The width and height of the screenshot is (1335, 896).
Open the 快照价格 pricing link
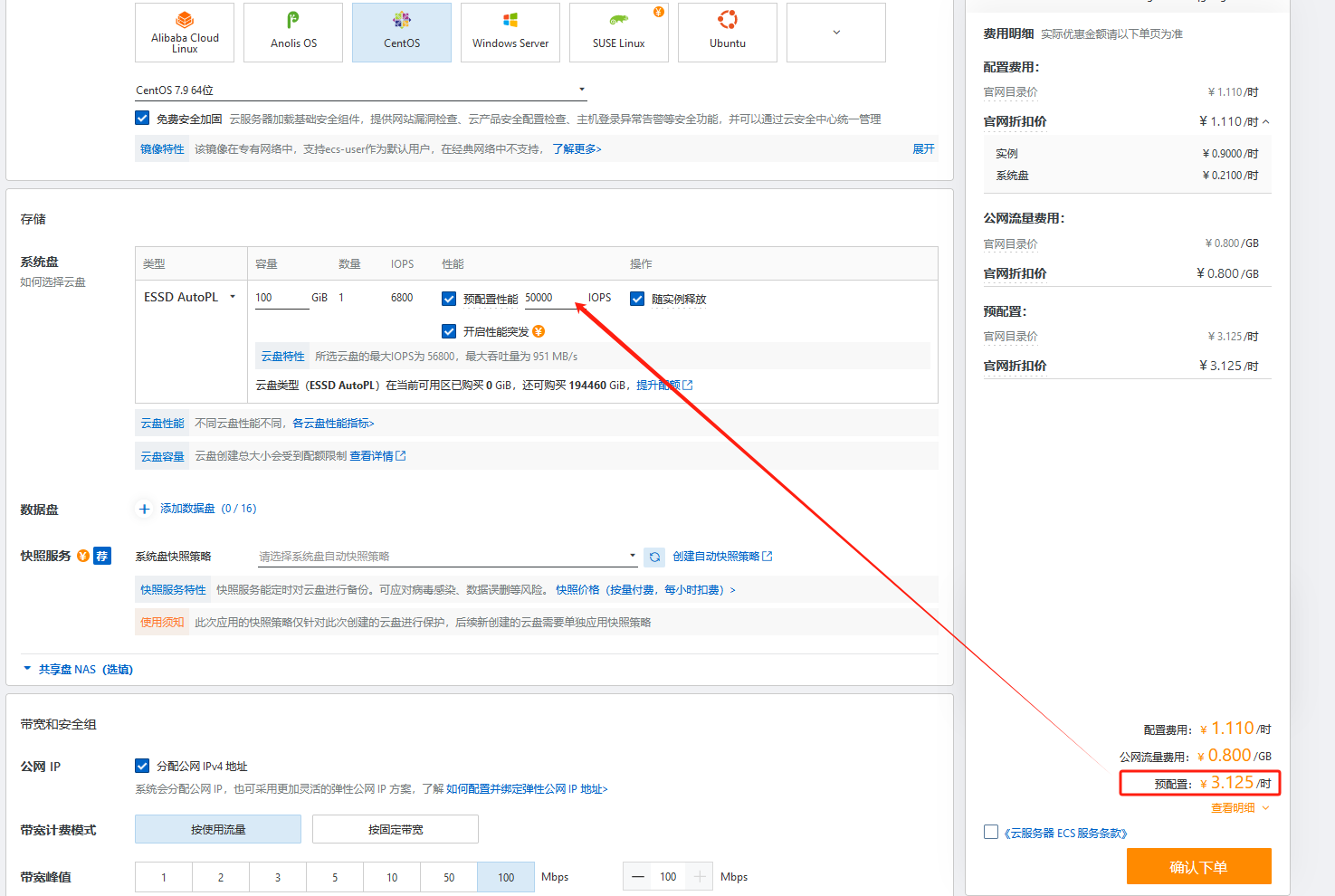point(645,590)
